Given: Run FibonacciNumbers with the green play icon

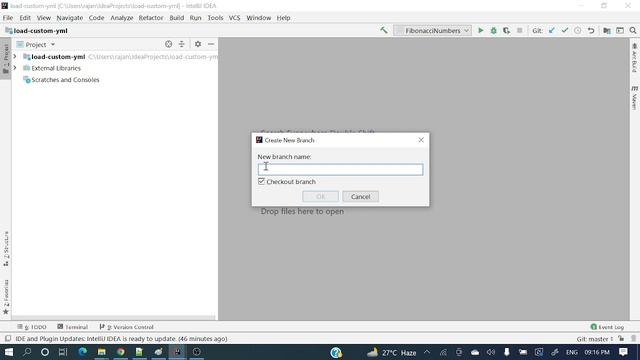Looking at the screenshot, I should pos(480,31).
